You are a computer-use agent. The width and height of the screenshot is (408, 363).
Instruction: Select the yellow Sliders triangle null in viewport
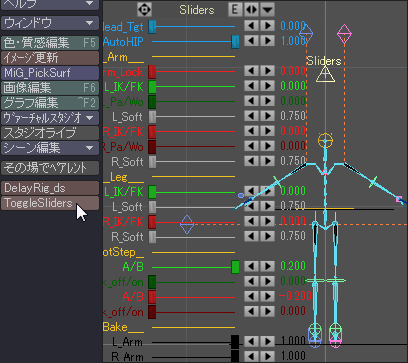click(x=325, y=74)
